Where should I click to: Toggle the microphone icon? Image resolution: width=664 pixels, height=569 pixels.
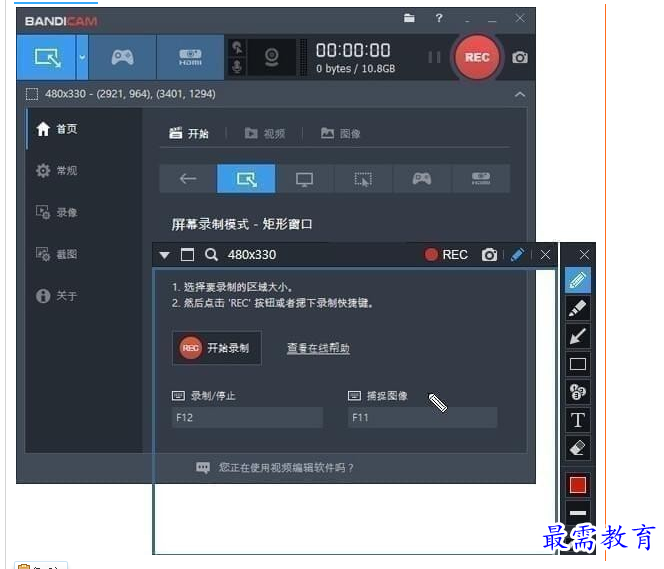pyautogui.click(x=237, y=66)
